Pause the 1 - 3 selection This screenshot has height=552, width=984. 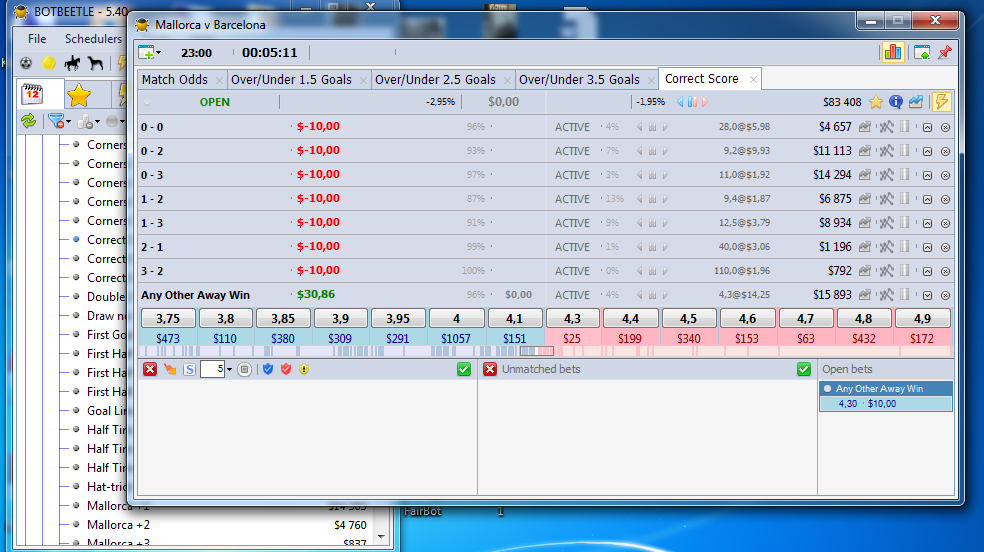(652, 223)
